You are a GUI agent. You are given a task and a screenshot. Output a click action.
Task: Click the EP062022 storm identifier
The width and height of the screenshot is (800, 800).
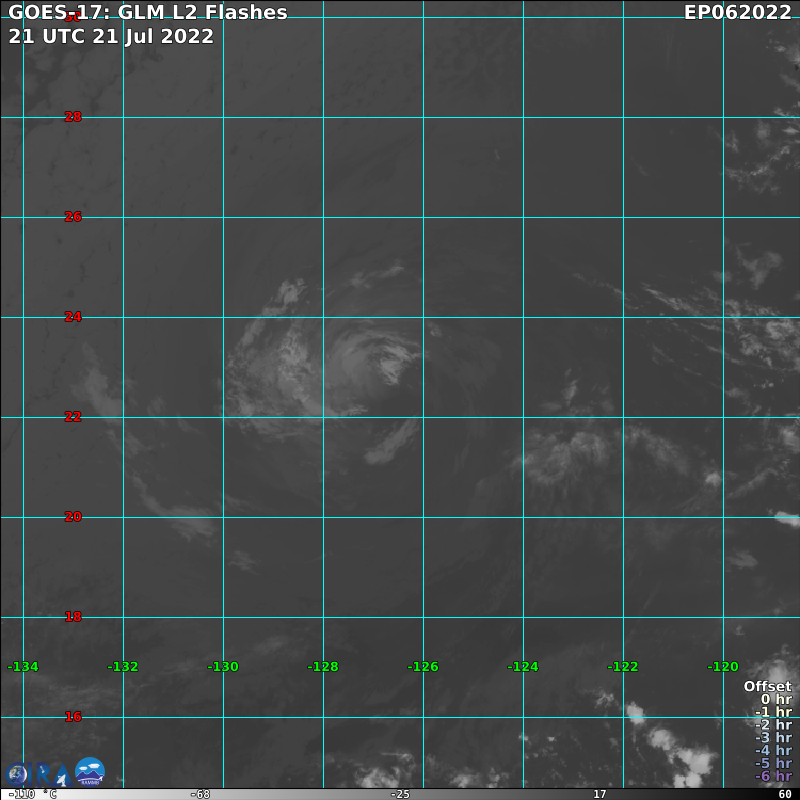(x=738, y=13)
